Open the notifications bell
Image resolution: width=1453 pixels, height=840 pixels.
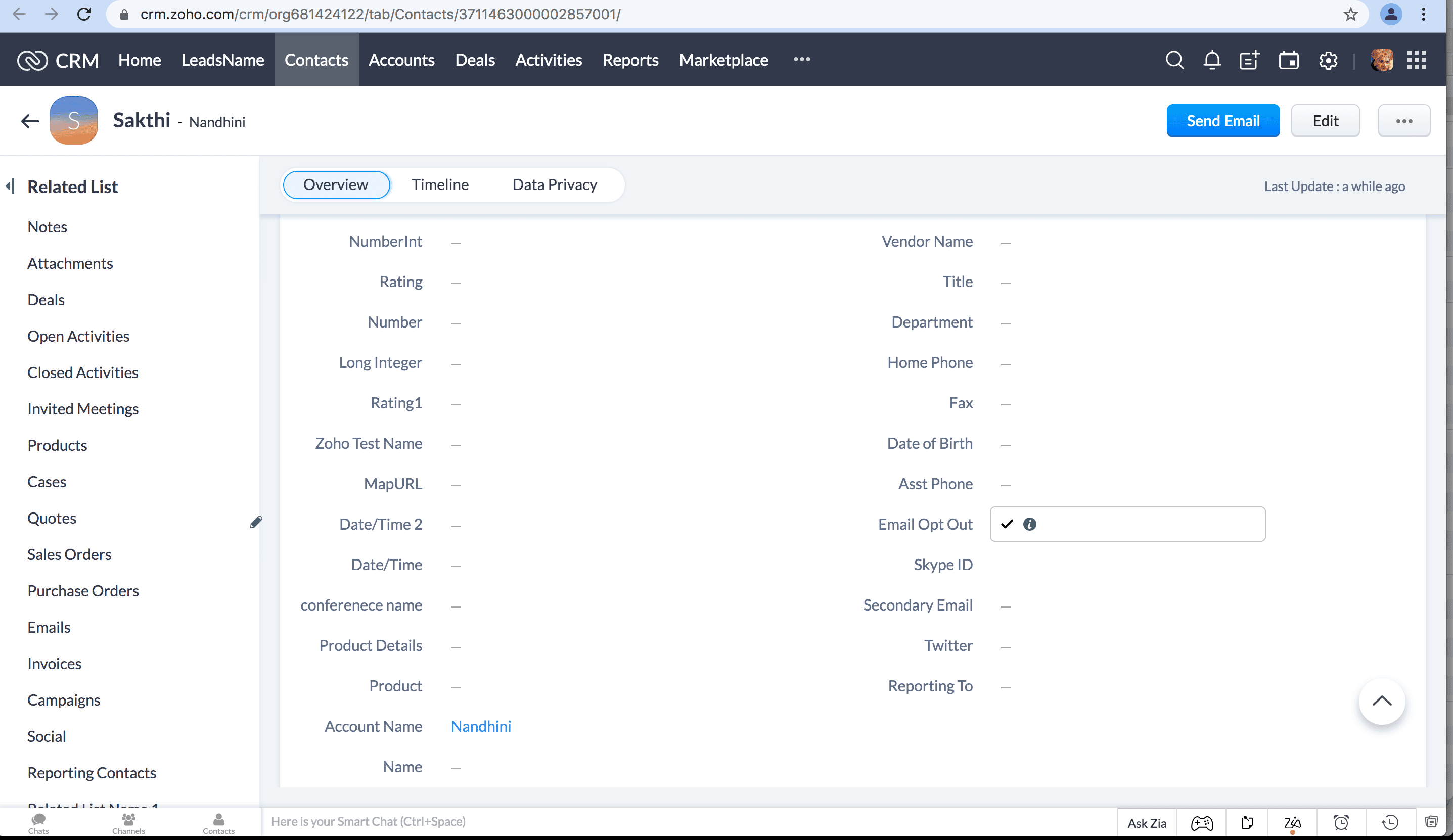click(x=1212, y=60)
